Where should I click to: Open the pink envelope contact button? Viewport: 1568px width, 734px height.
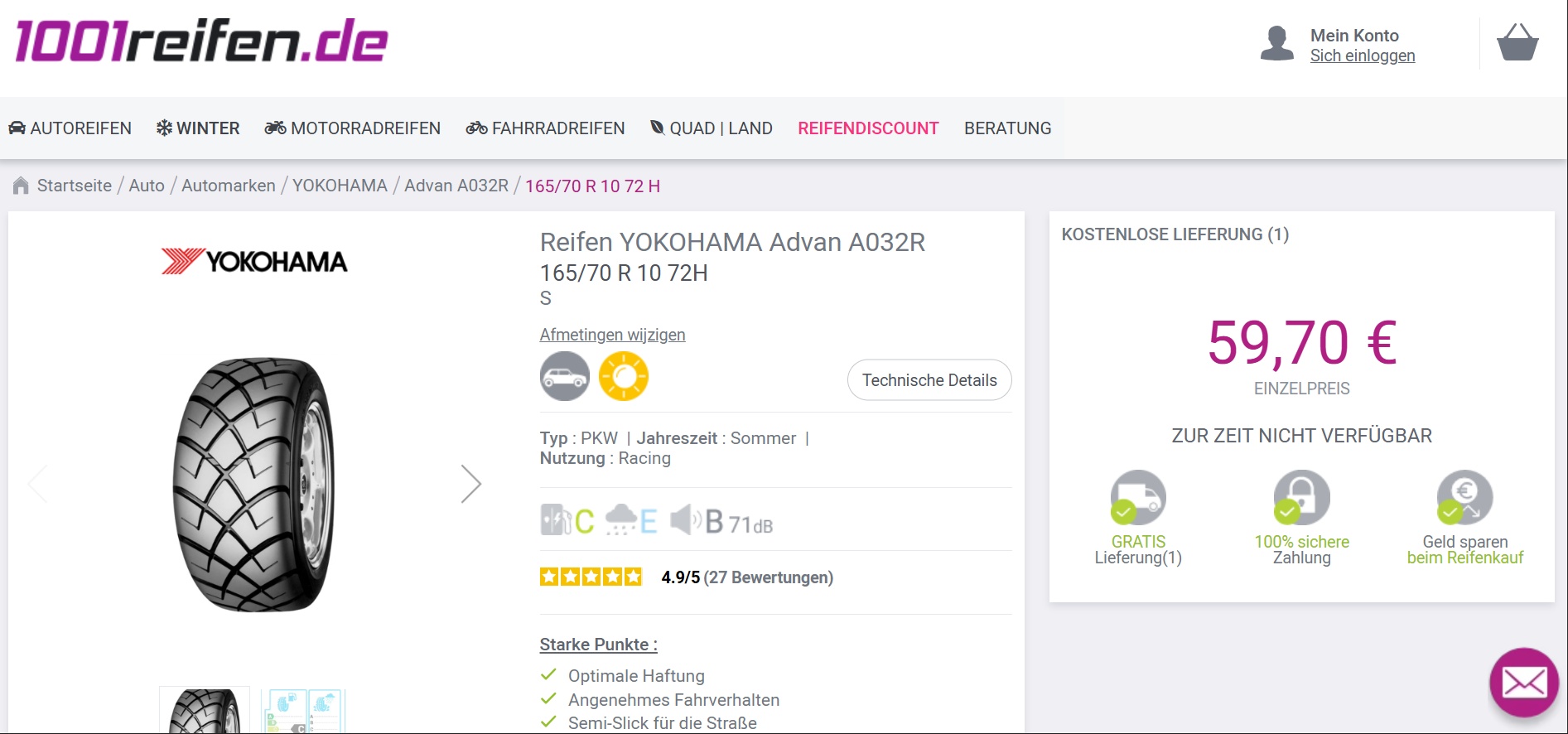[x=1523, y=683]
